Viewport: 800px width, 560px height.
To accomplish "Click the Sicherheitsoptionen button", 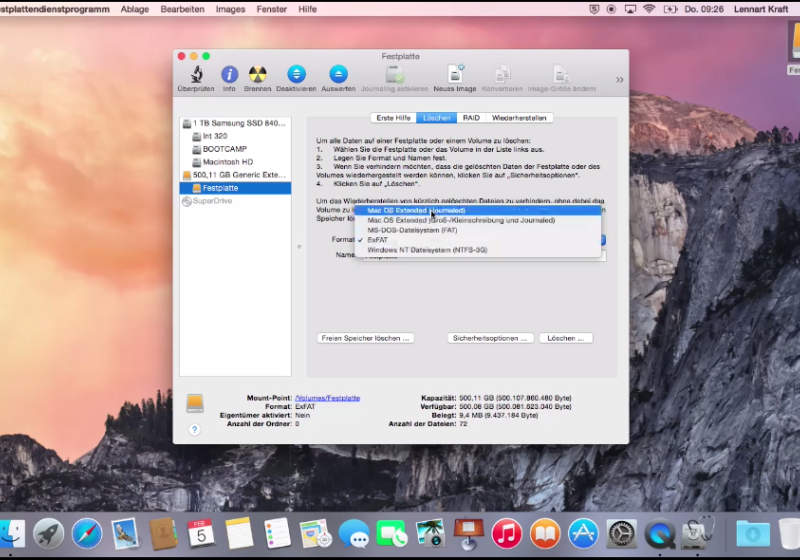I will 490,338.
